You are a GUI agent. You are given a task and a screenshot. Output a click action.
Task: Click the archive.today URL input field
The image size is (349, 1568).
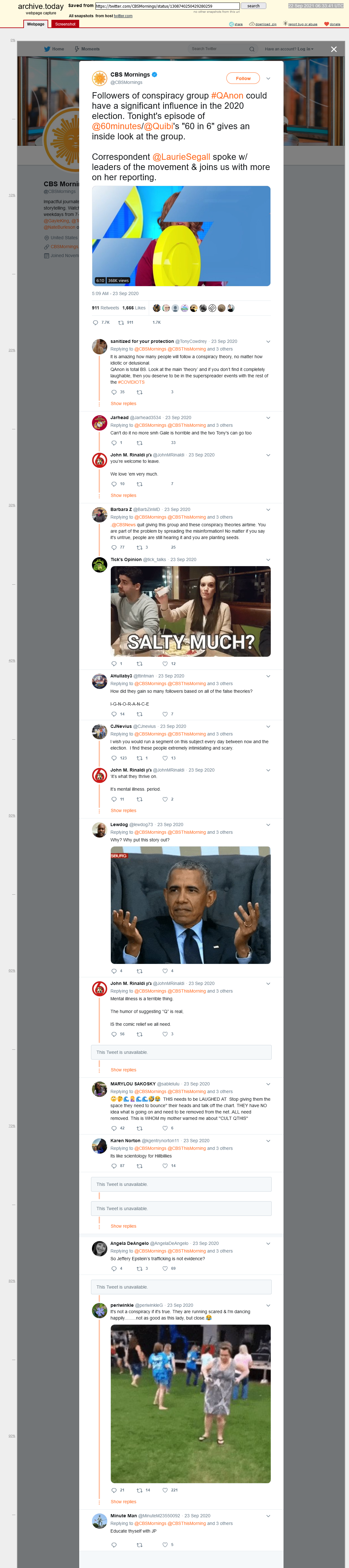click(168, 6)
